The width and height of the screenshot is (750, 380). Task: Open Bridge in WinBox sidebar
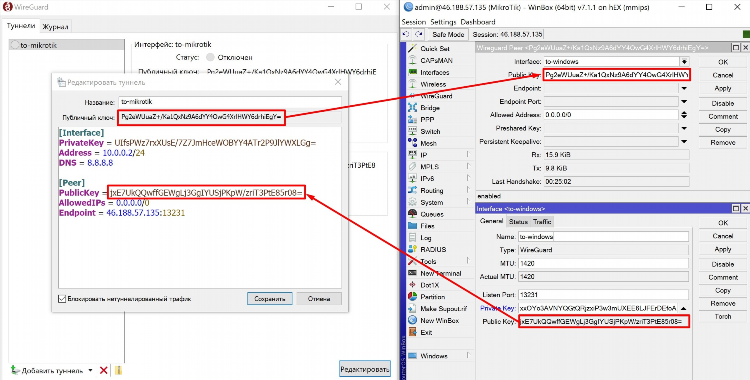430,108
